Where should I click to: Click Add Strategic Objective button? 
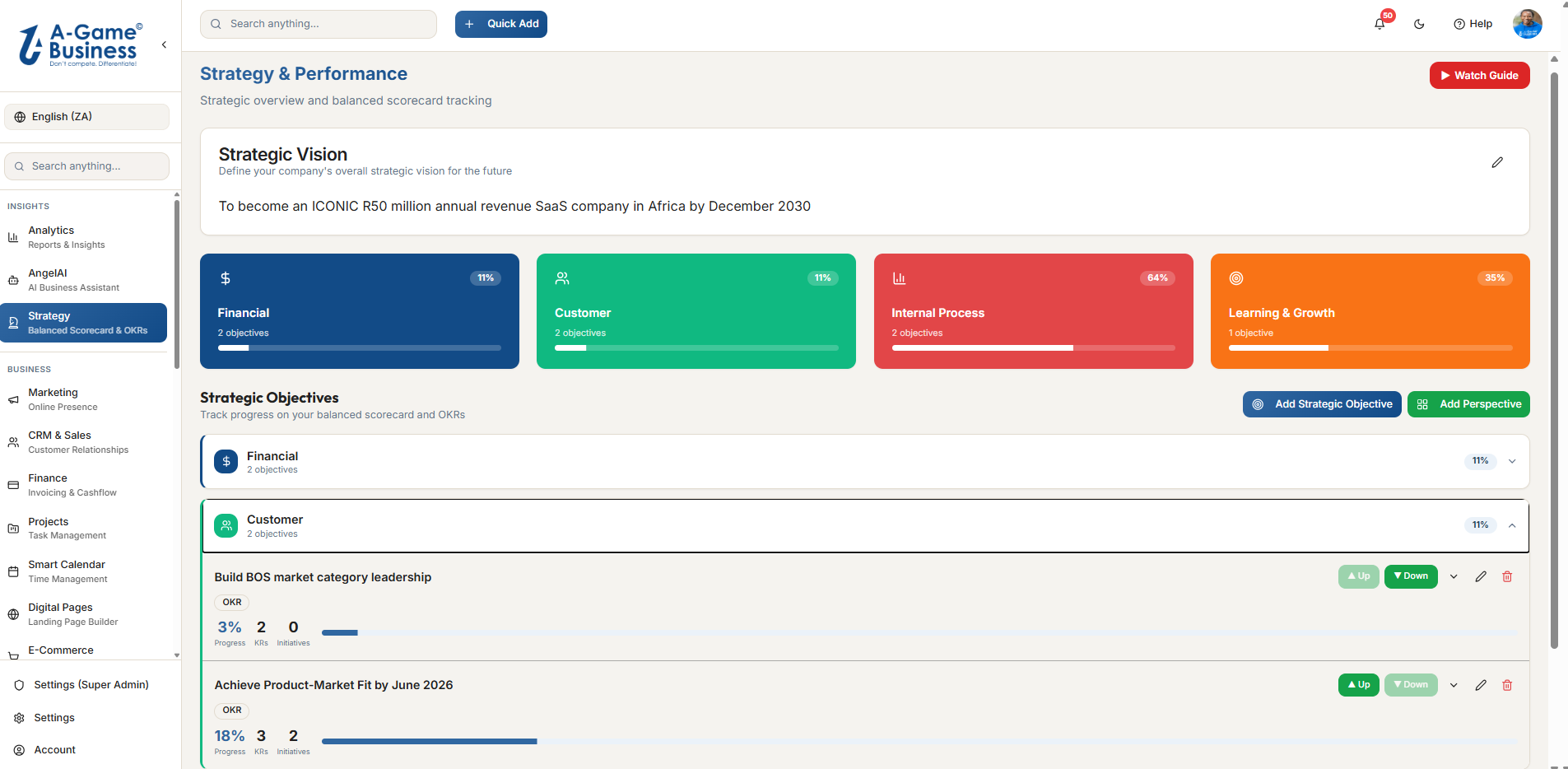(x=1322, y=404)
